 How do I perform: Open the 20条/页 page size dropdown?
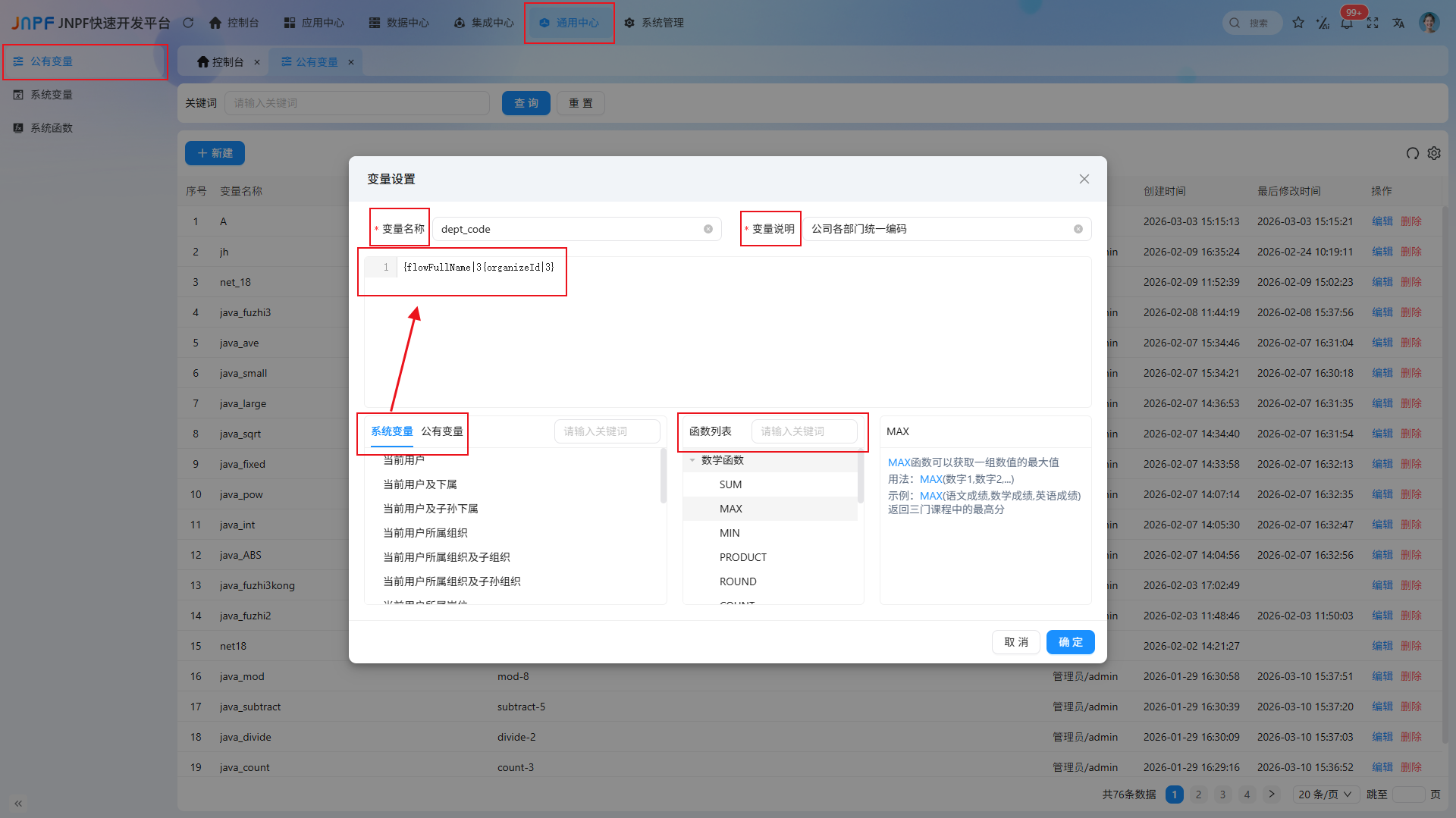click(x=1325, y=794)
